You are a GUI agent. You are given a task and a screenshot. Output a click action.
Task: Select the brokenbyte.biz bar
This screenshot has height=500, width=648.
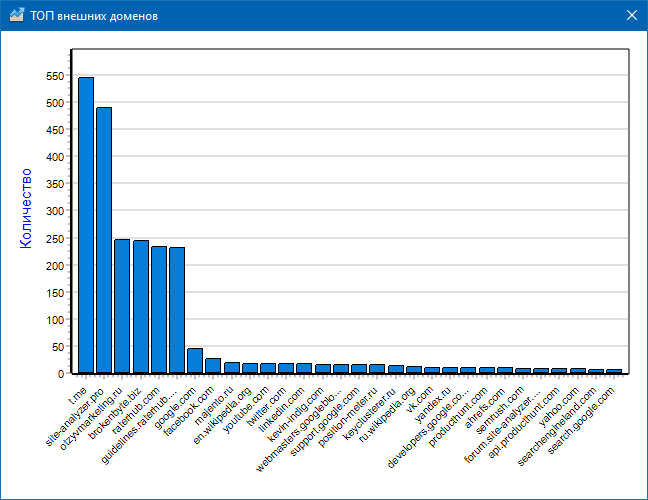[141, 307]
